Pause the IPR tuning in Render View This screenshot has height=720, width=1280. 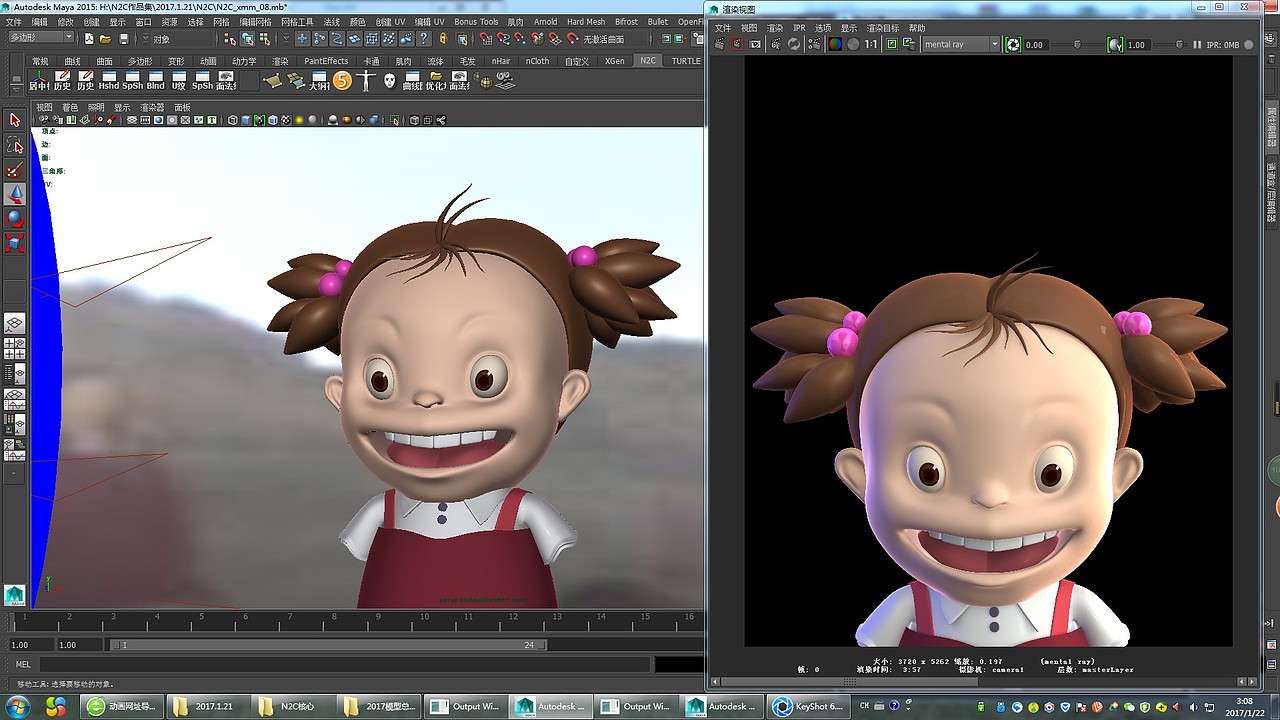point(1196,45)
